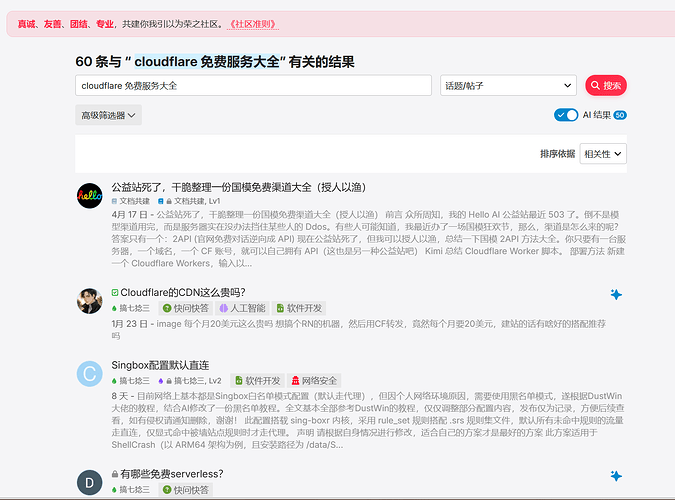Click the excerpt starting 8 天 - 目前网络上
Screen dimensions: 675x500
(367, 420)
